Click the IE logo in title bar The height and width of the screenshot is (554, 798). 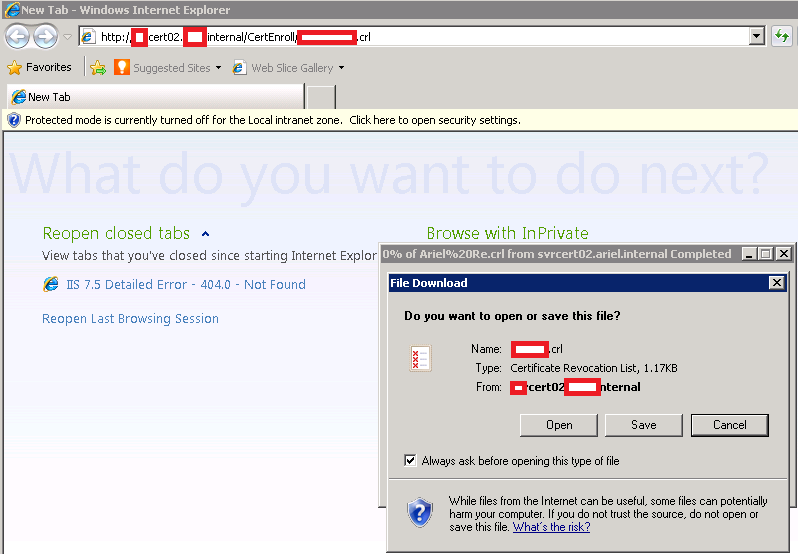pyautogui.click(x=11, y=10)
